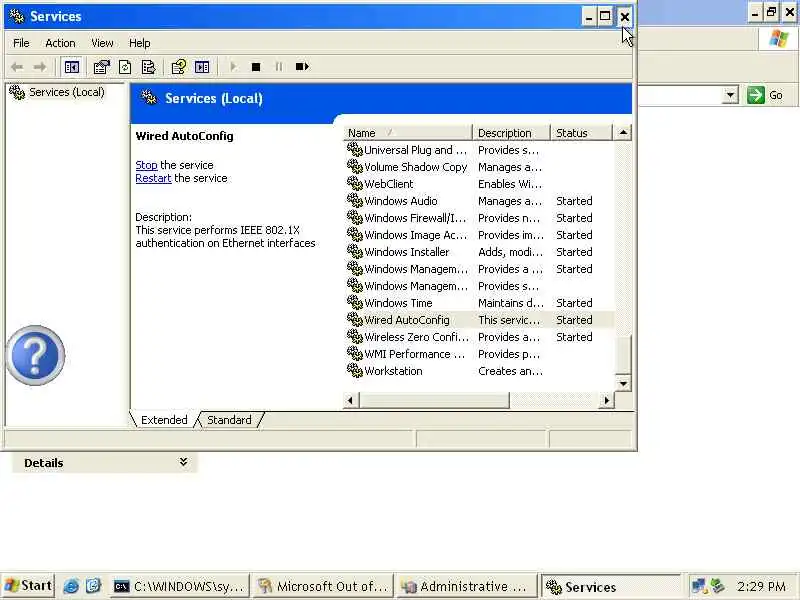Select the Wired AutoConfig service row
Screen dimensions: 800x600
tap(479, 320)
